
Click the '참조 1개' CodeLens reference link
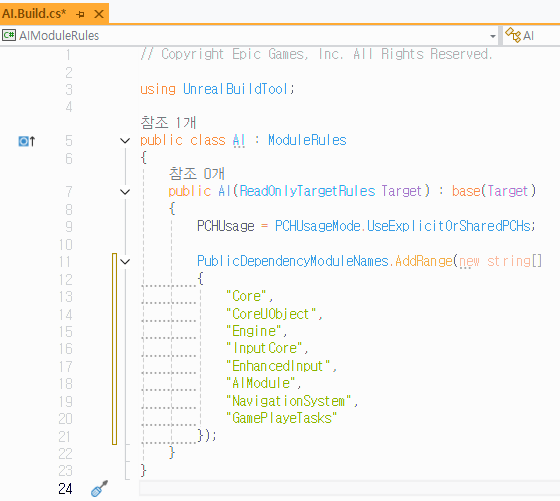(x=168, y=123)
